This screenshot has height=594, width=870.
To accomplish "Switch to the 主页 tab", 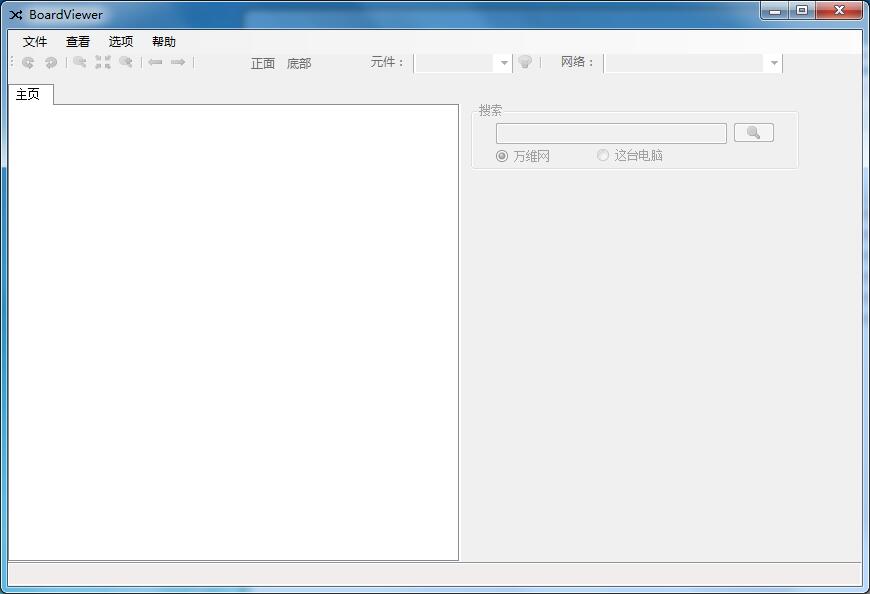I will (30, 94).
